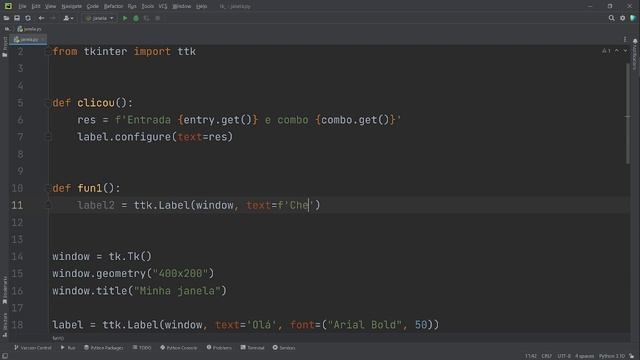Go to previous highlighted error arrow
The image size is (640, 360).
617,51
